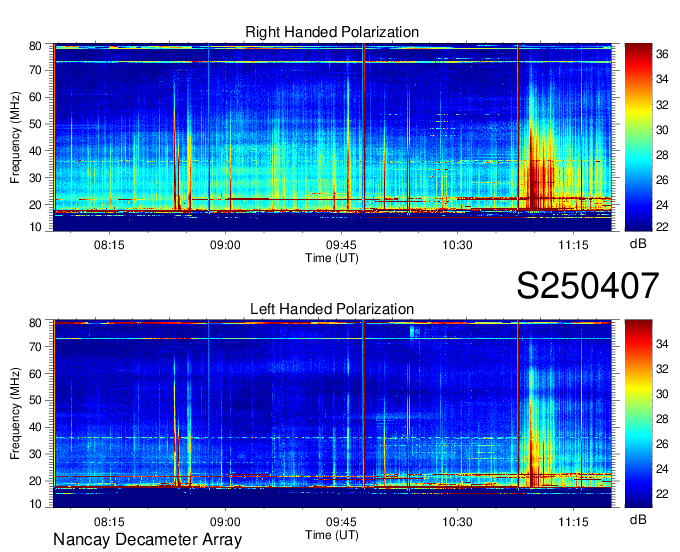This screenshot has width=680, height=552.
Task: Select the 08:15 tick on left-handed plot
Action: 109,522
